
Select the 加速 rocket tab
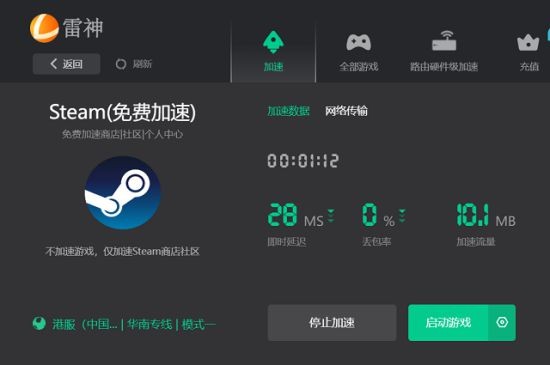273,52
